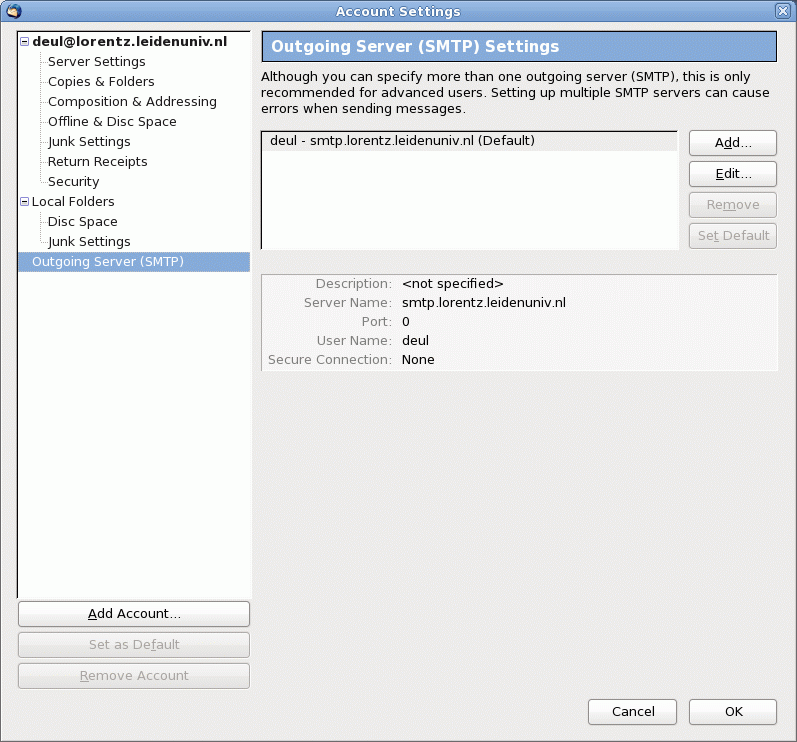Open Junk Settings under Local Folders
Screen dimensions: 797x742
89,242
